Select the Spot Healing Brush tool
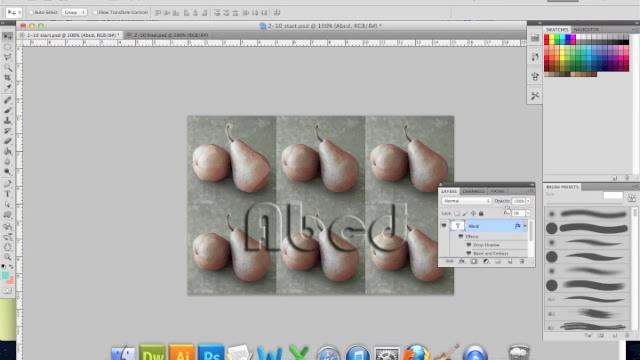Image resolution: width=640 pixels, height=360 pixels. (7, 100)
